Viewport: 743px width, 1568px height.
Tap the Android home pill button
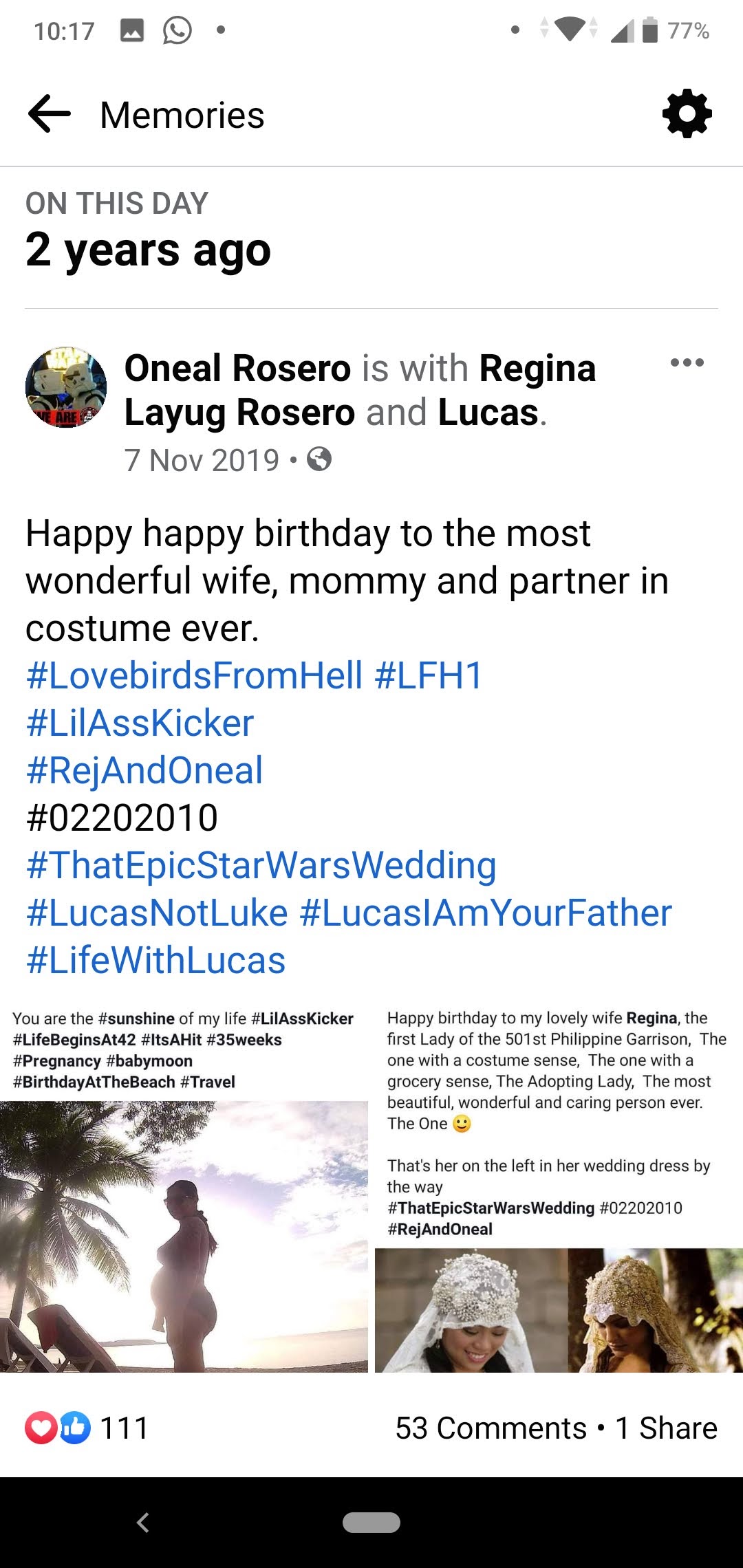371,1523
